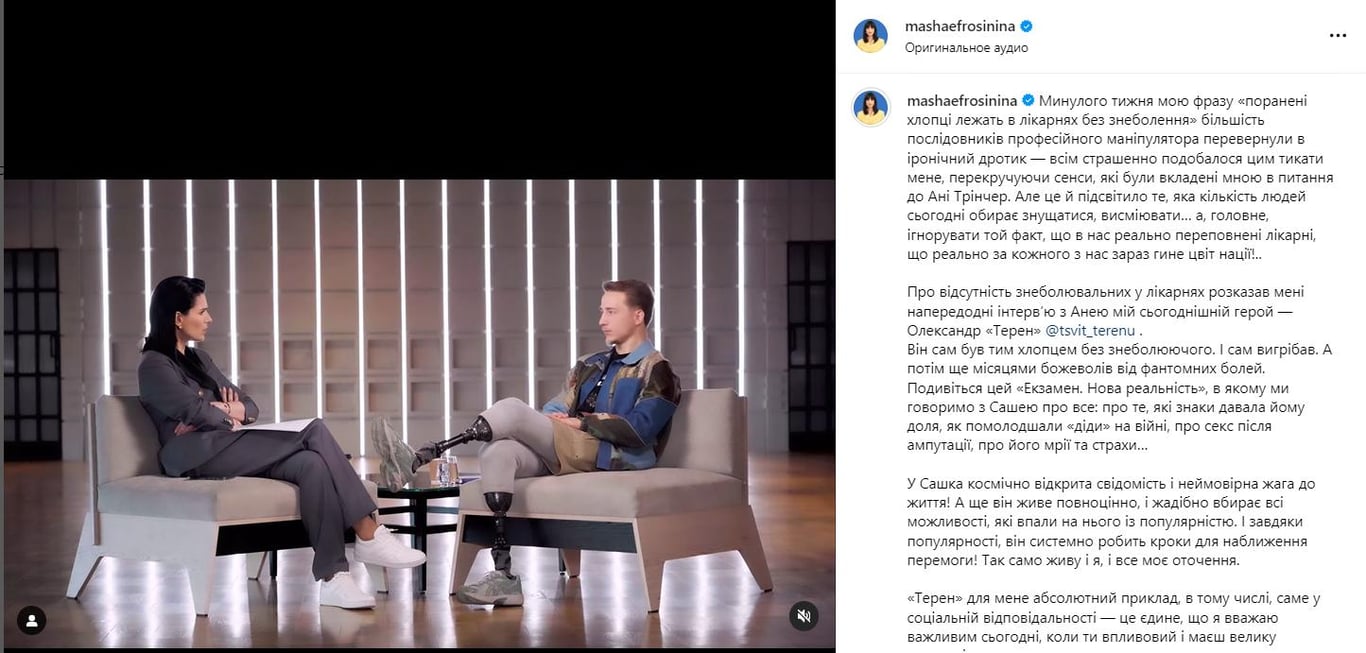1366x653 pixels.
Task: Click the verified badge beside the caption username
Action: point(1025,101)
